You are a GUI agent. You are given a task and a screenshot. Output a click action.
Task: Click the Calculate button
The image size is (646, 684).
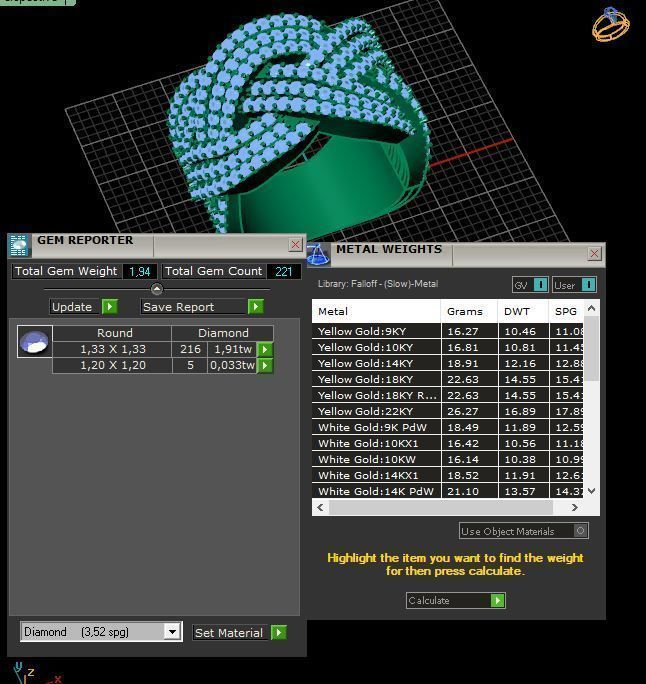pyautogui.click(x=456, y=601)
